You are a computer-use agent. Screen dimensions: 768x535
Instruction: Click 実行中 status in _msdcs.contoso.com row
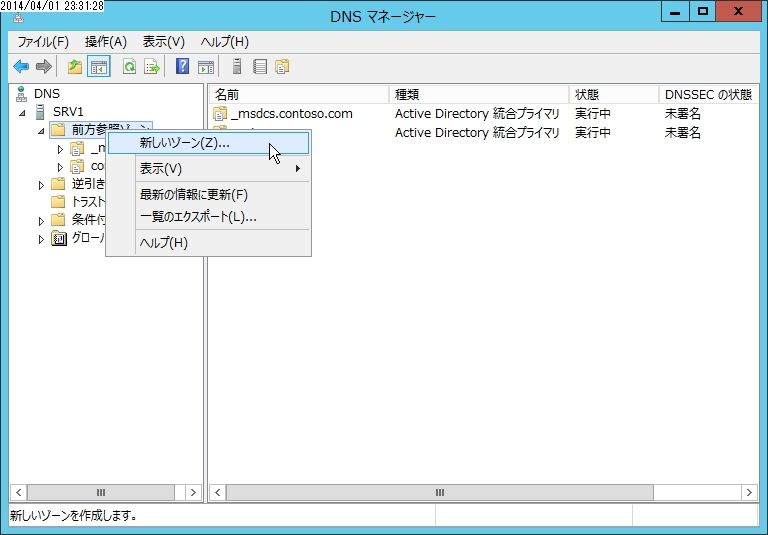coord(592,114)
